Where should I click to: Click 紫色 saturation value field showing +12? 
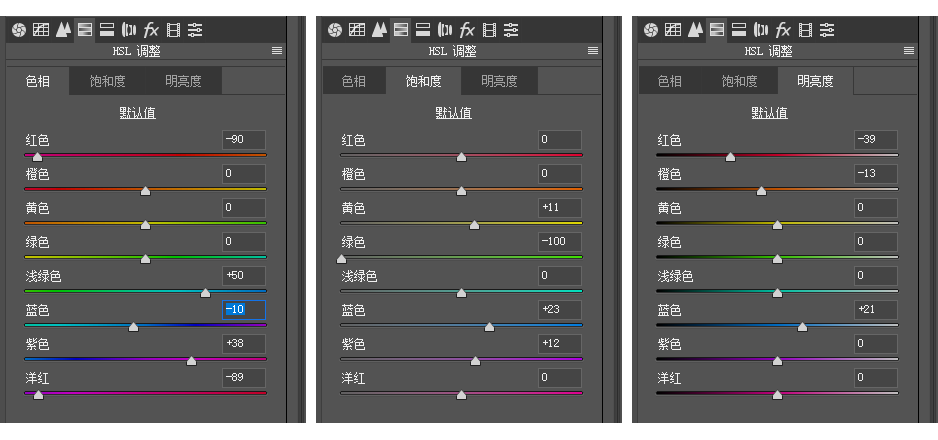pos(560,344)
